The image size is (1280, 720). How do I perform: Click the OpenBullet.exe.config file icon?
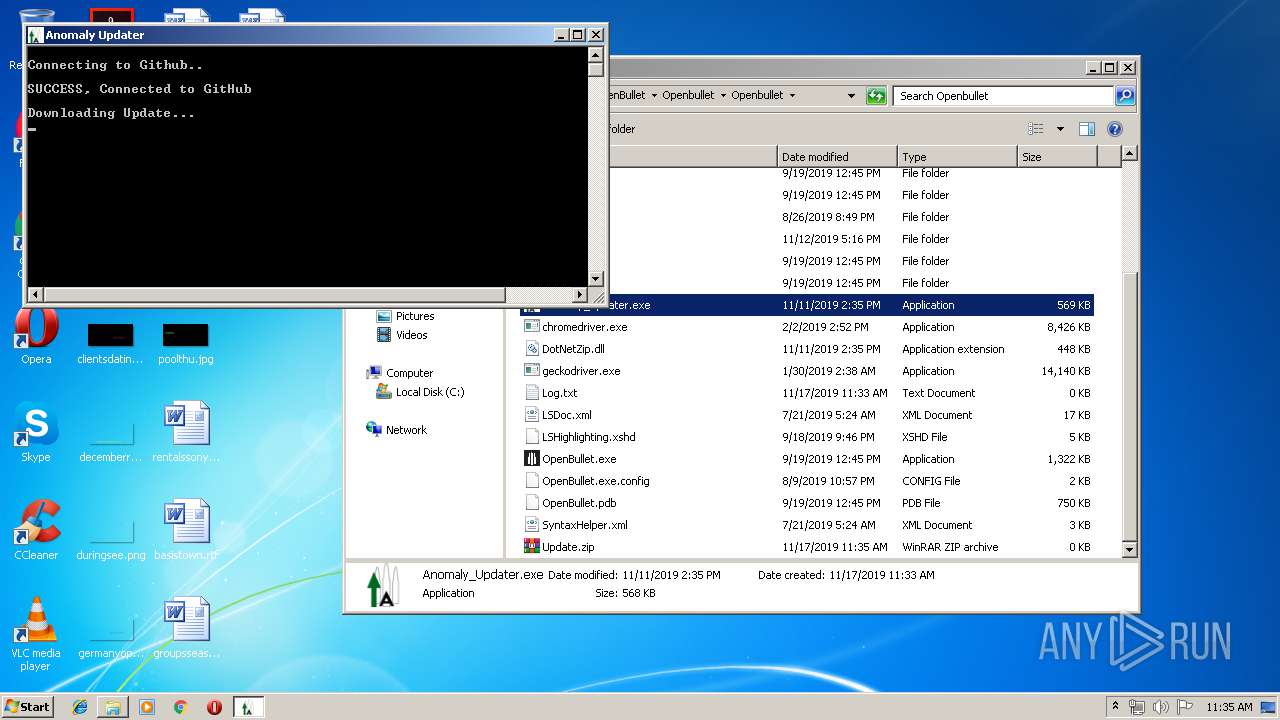[x=532, y=481]
